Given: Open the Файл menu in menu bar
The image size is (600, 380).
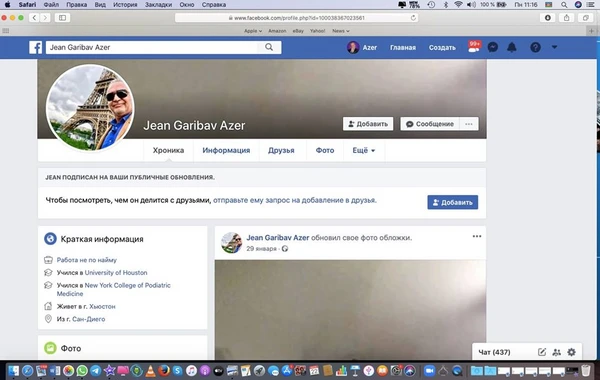Looking at the screenshot, I should pyautogui.click(x=51, y=5).
